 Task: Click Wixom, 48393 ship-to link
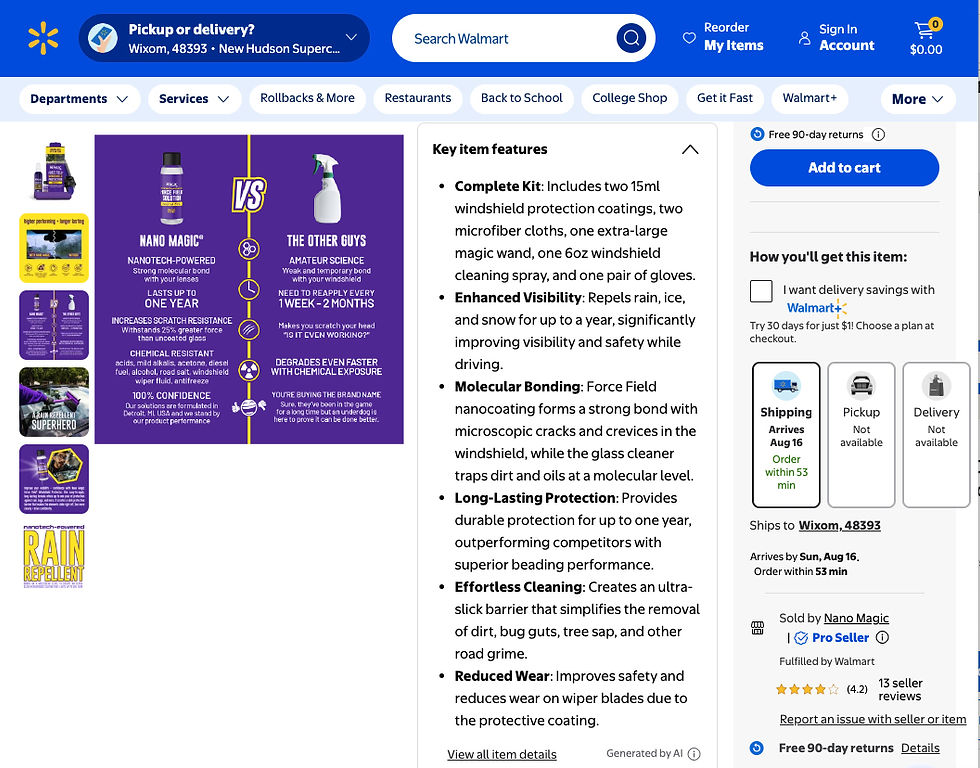pos(839,526)
